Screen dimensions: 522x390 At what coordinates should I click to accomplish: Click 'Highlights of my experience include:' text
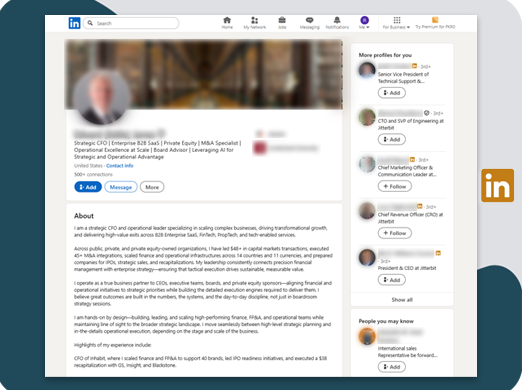tap(113, 345)
